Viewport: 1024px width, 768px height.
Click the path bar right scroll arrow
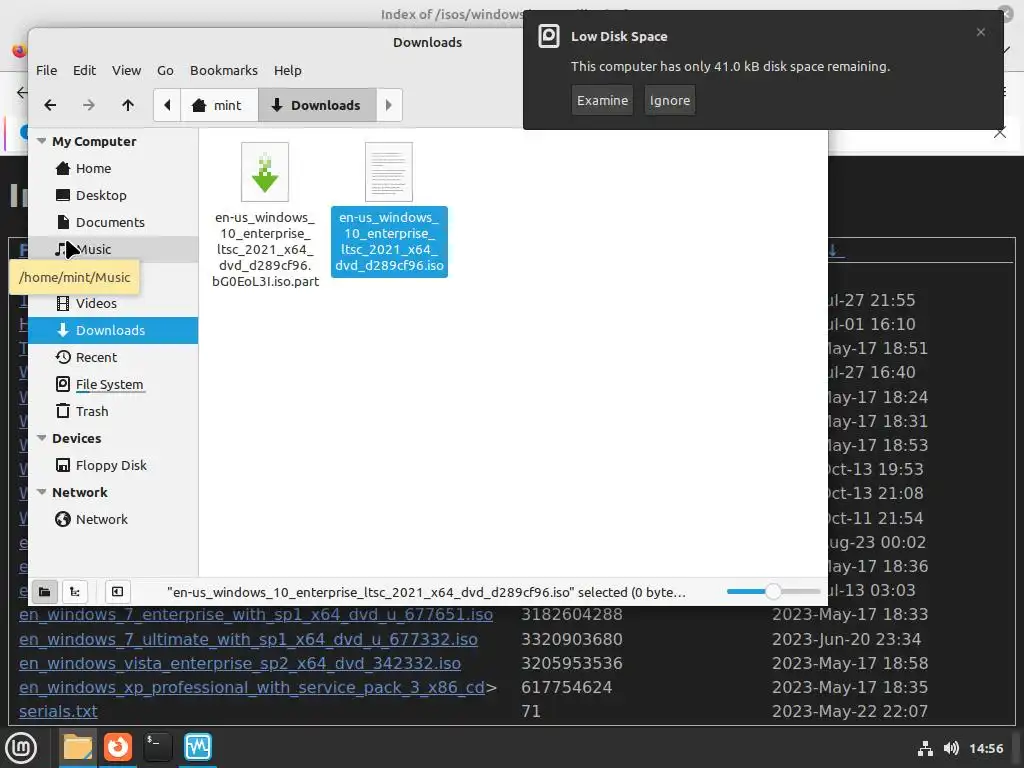coord(389,105)
